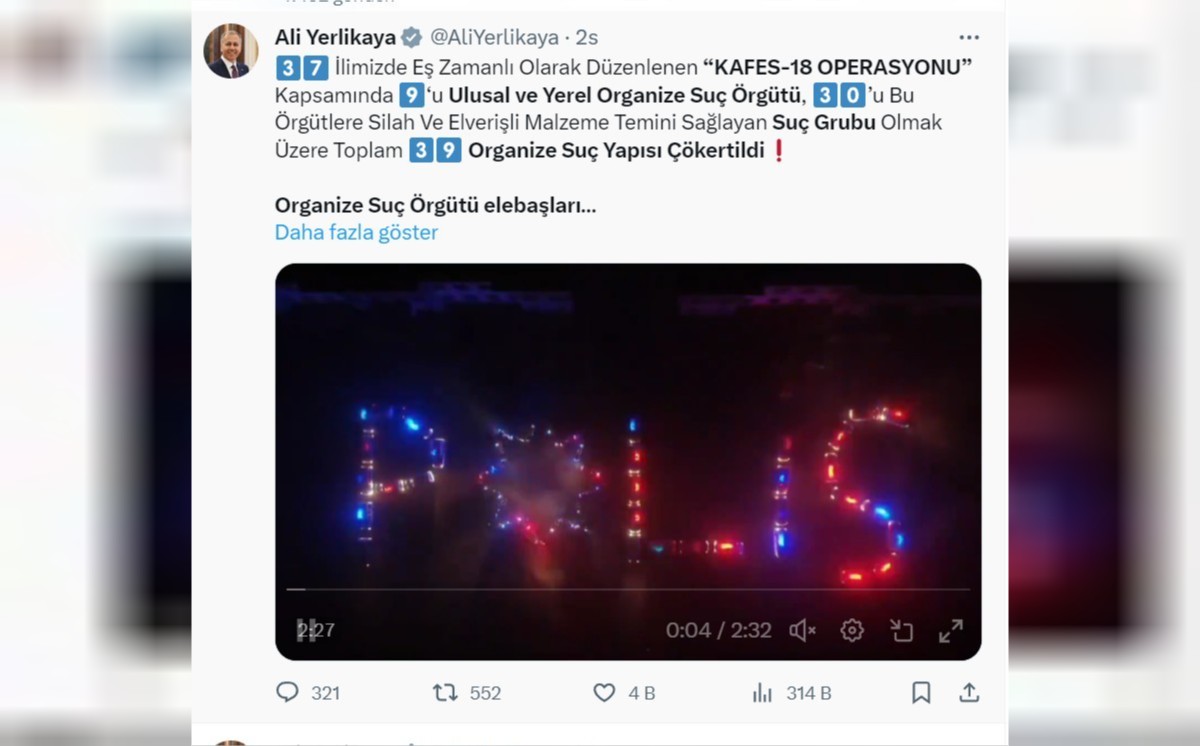The height and width of the screenshot is (746, 1200).
Task: Unmute the video sound
Action: click(802, 630)
